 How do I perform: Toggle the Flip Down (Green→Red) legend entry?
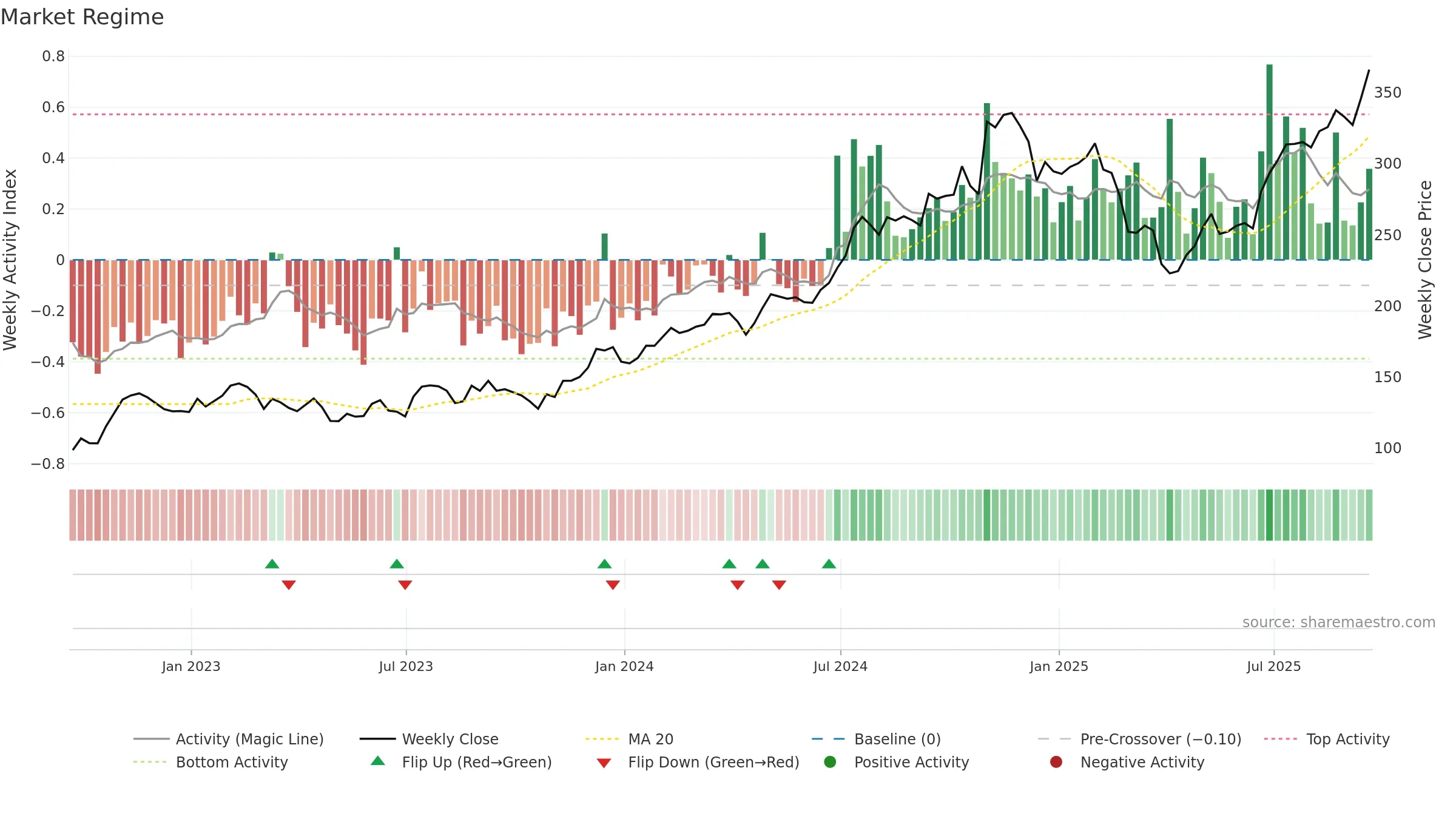698,762
